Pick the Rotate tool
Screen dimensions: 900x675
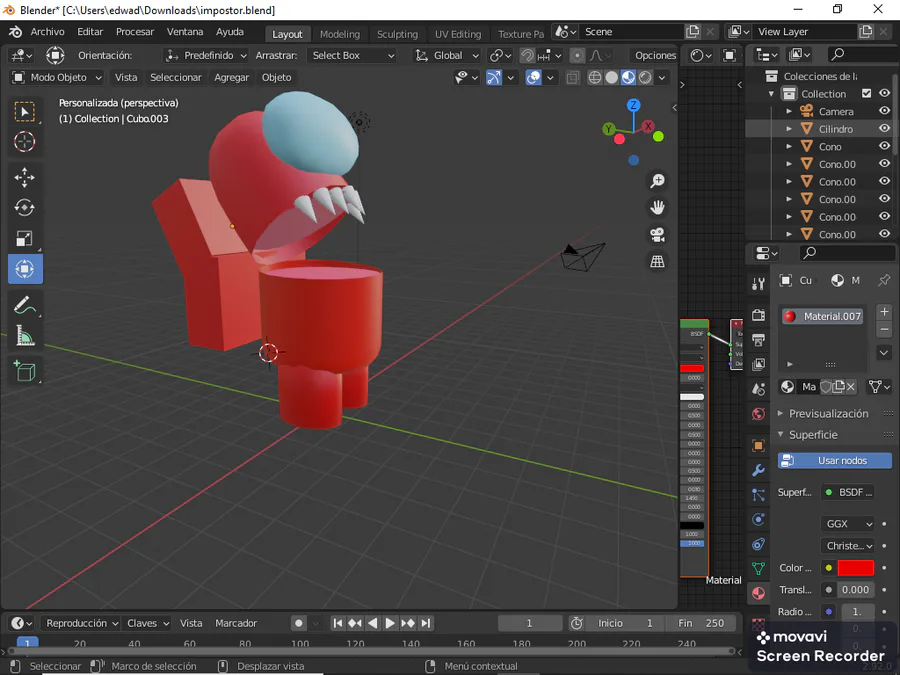pos(25,208)
